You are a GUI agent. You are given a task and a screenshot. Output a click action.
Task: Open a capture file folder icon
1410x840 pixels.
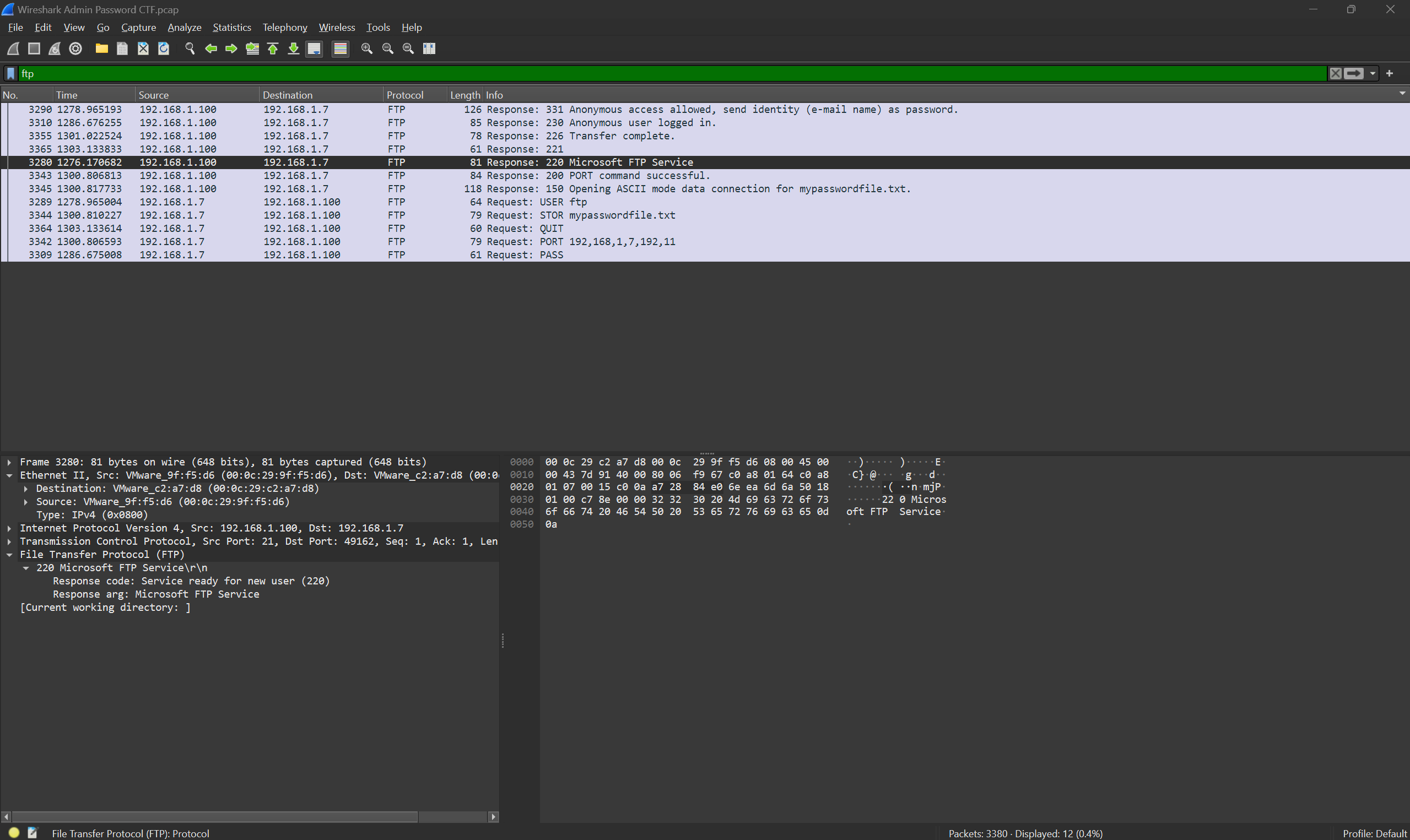(x=102, y=48)
